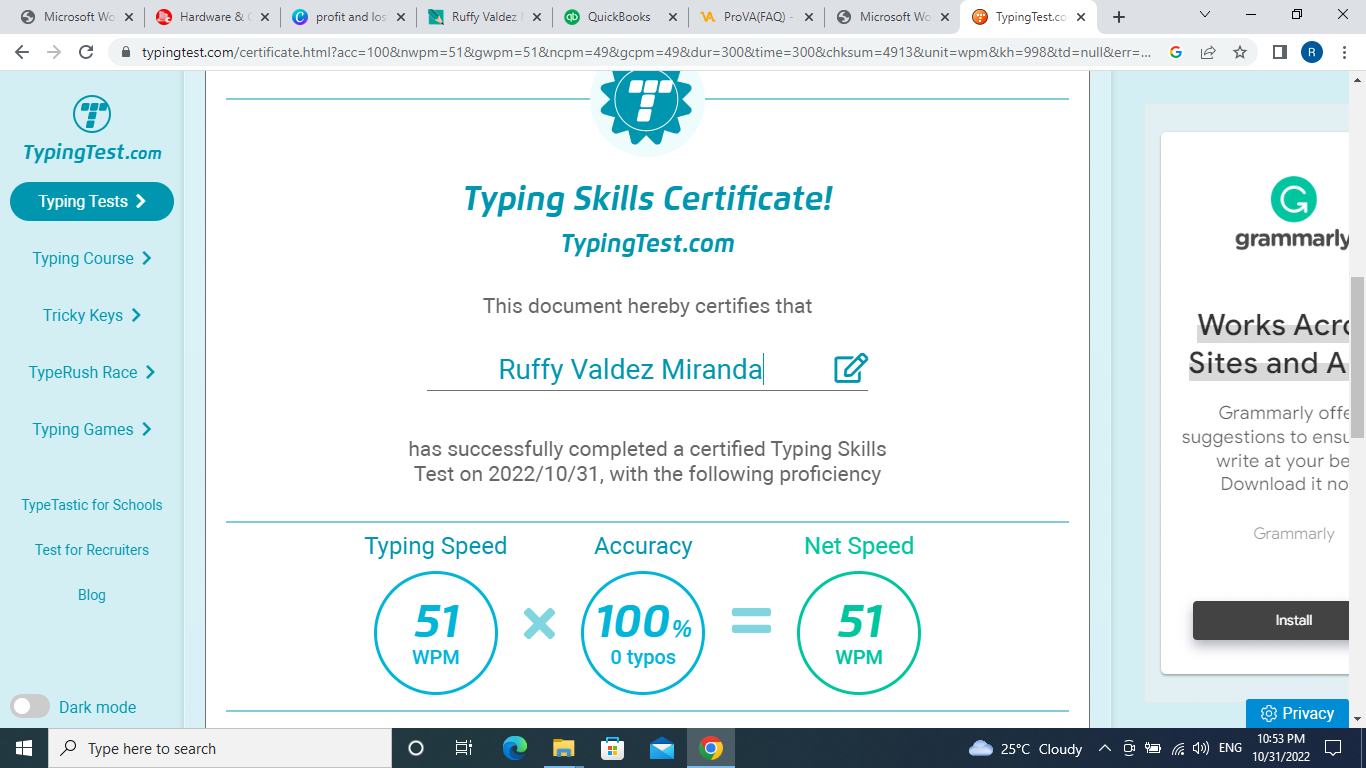Open the network settings tray icon

1177,748
